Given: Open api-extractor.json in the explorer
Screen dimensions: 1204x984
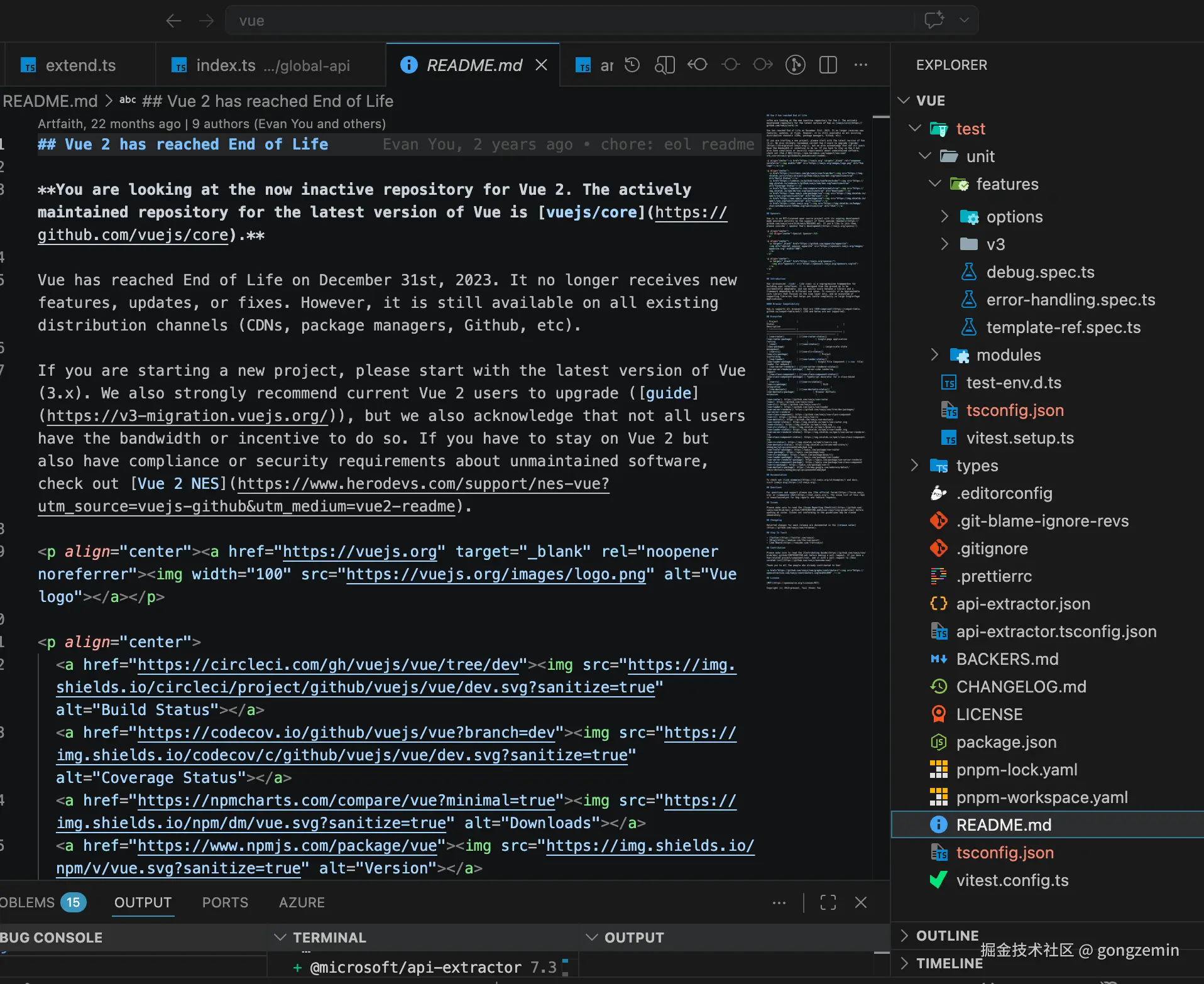Looking at the screenshot, I should point(1023,604).
